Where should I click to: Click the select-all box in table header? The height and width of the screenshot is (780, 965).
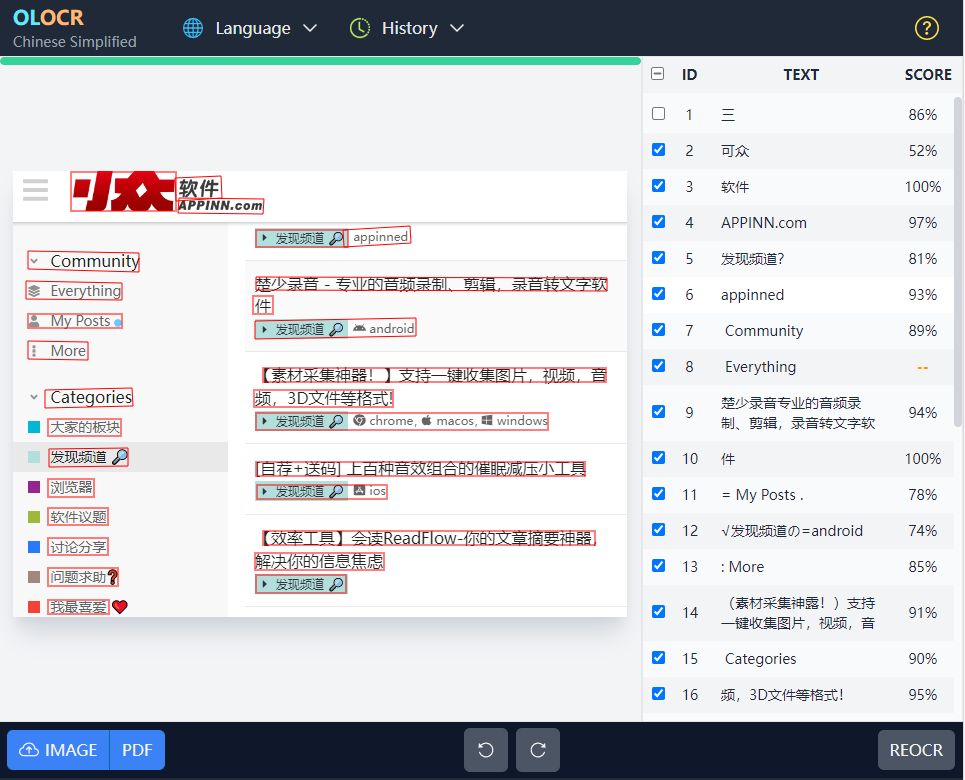[658, 74]
